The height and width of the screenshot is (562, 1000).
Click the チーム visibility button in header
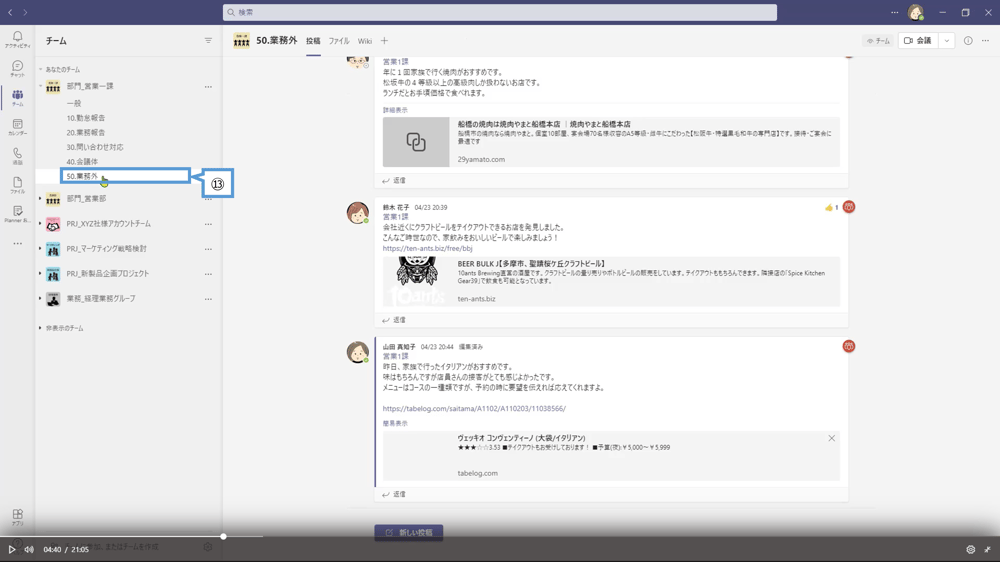click(878, 41)
